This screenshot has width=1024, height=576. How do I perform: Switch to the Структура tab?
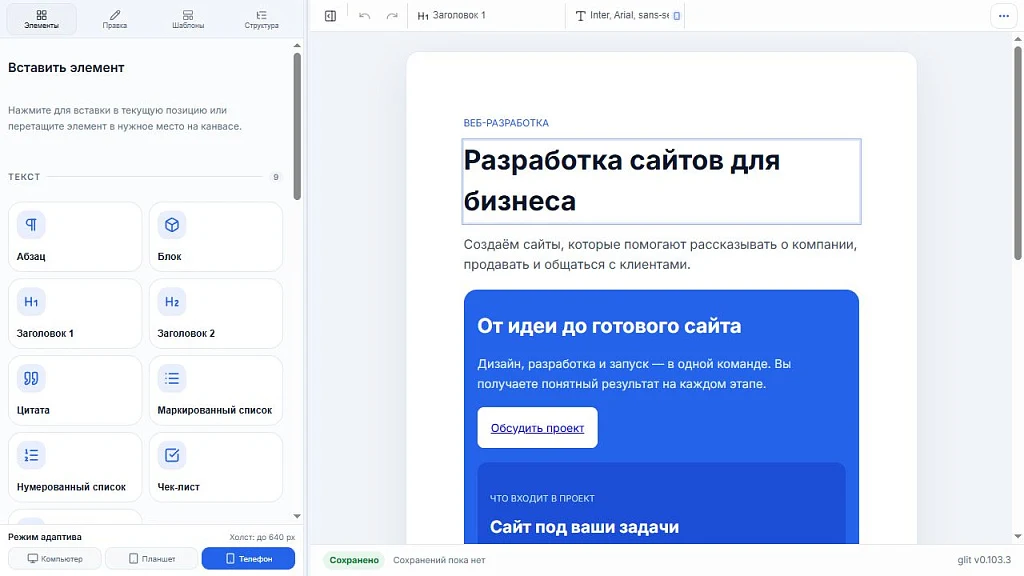pos(261,19)
